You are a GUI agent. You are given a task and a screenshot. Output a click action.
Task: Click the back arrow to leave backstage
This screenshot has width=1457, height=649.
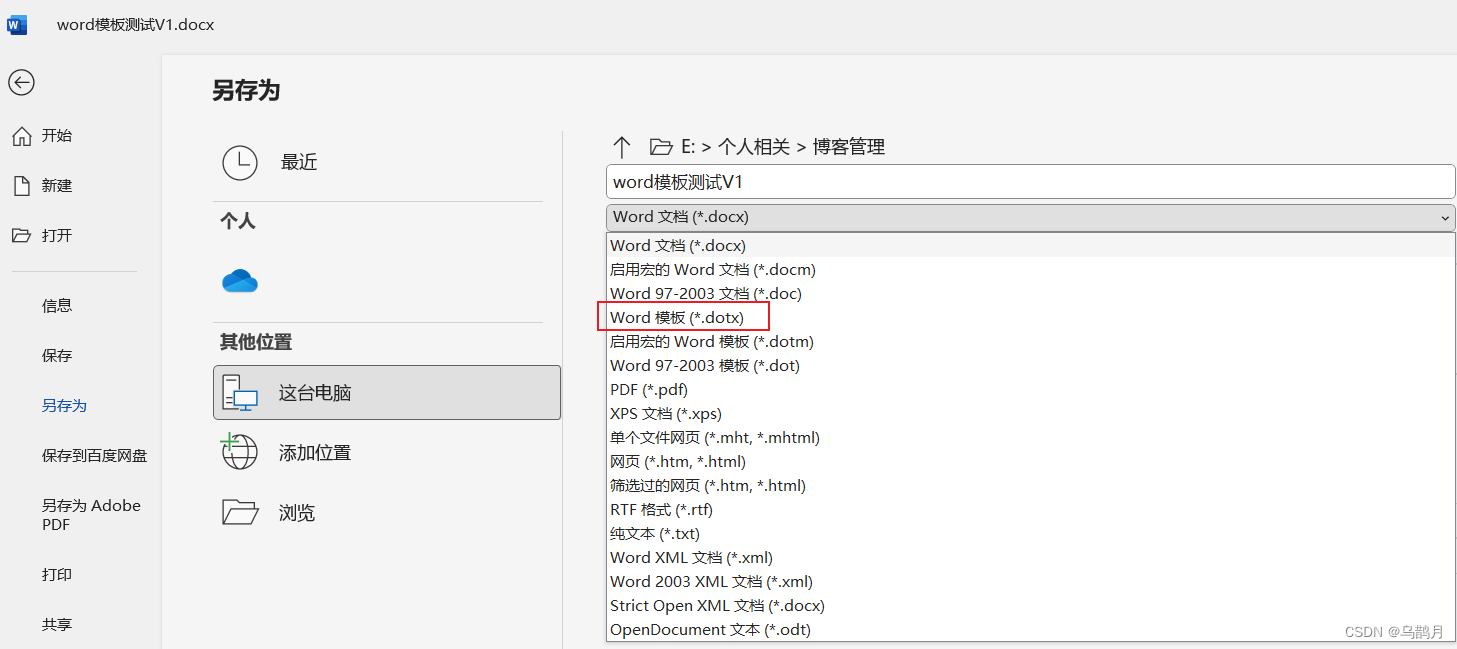coord(21,83)
